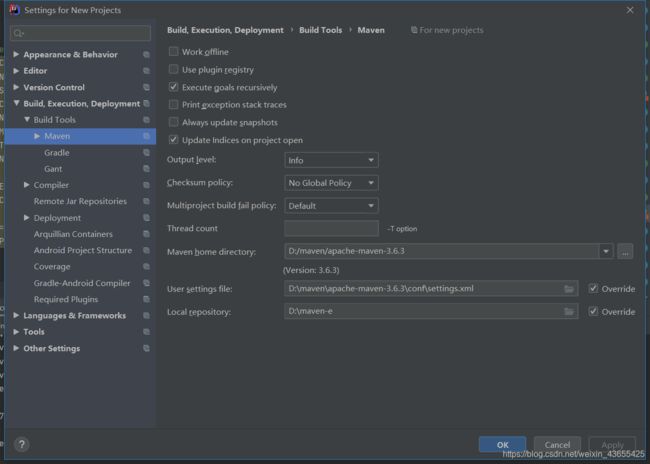650x464 pixels.
Task: Open the Checksum policy dropdown
Action: click(331, 183)
